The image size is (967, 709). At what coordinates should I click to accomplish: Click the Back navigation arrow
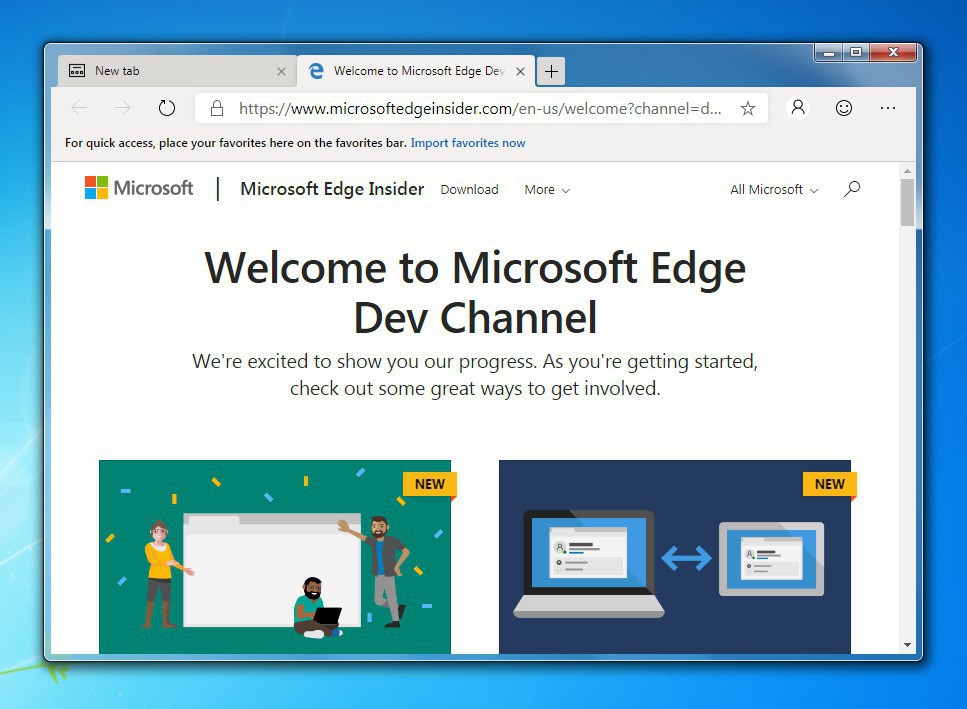point(79,108)
